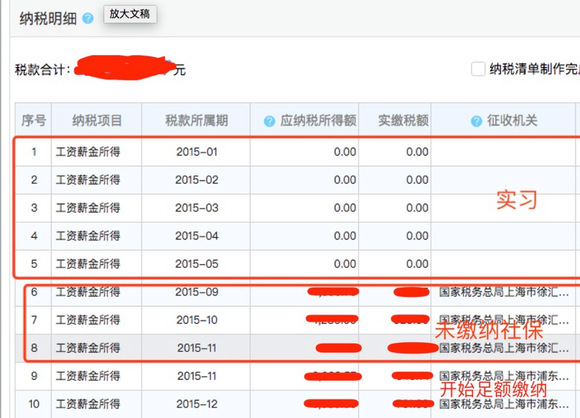The image size is (580, 418).
Task: Tick the 纳税清单制作完成 checkbox
Action: coord(478,69)
